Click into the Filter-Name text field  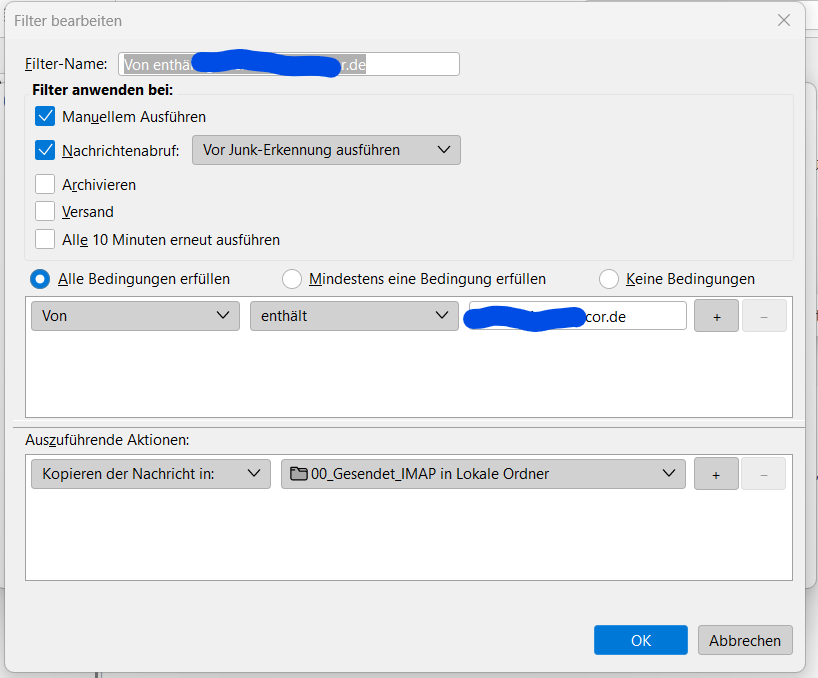coord(288,64)
